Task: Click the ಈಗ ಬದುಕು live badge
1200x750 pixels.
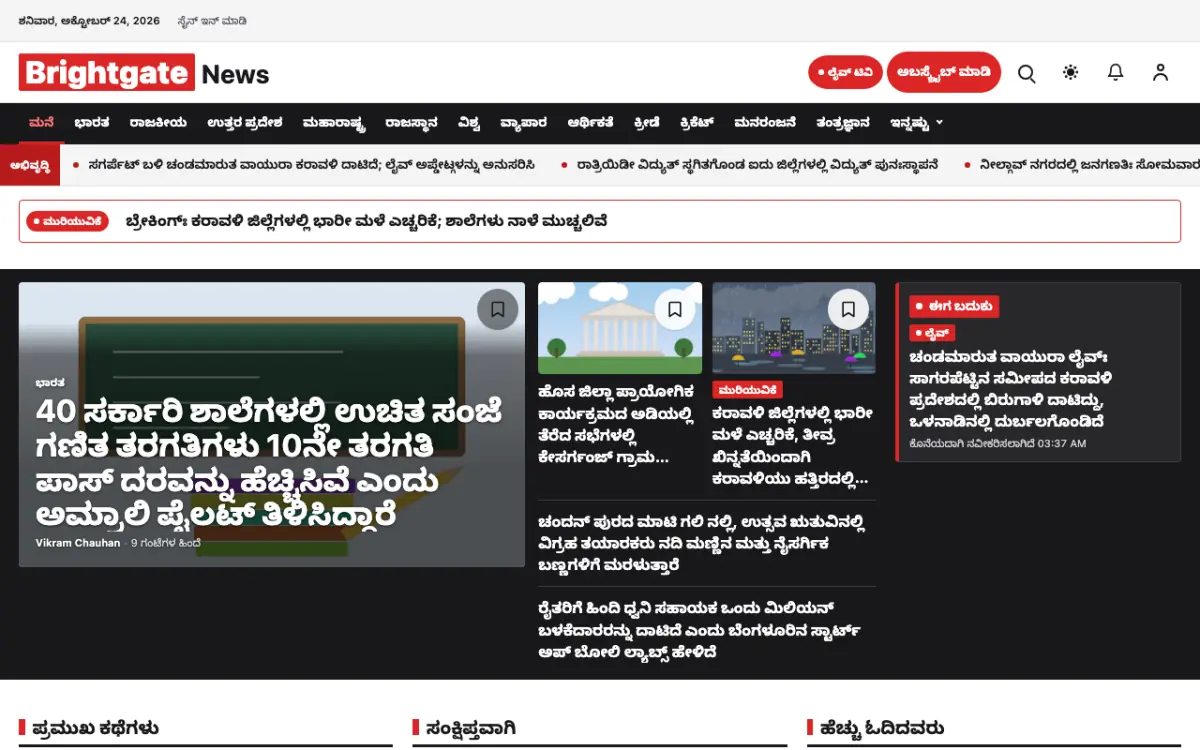Action: [954, 307]
